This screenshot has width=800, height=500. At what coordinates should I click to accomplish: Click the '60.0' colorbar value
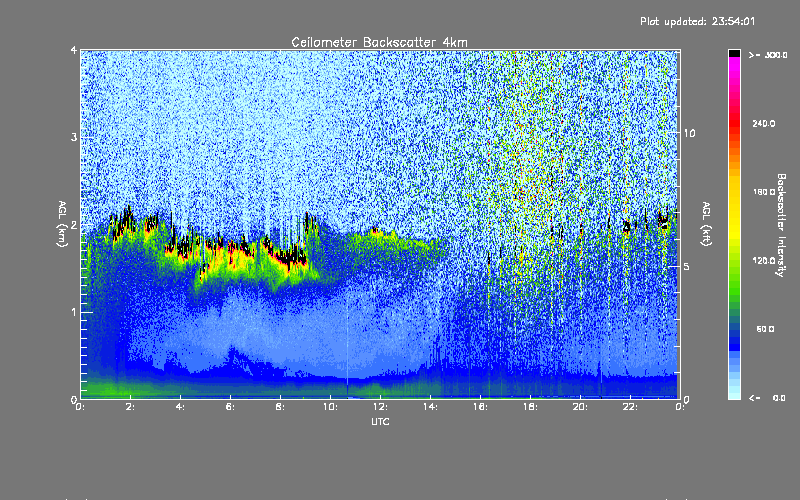[x=765, y=329]
